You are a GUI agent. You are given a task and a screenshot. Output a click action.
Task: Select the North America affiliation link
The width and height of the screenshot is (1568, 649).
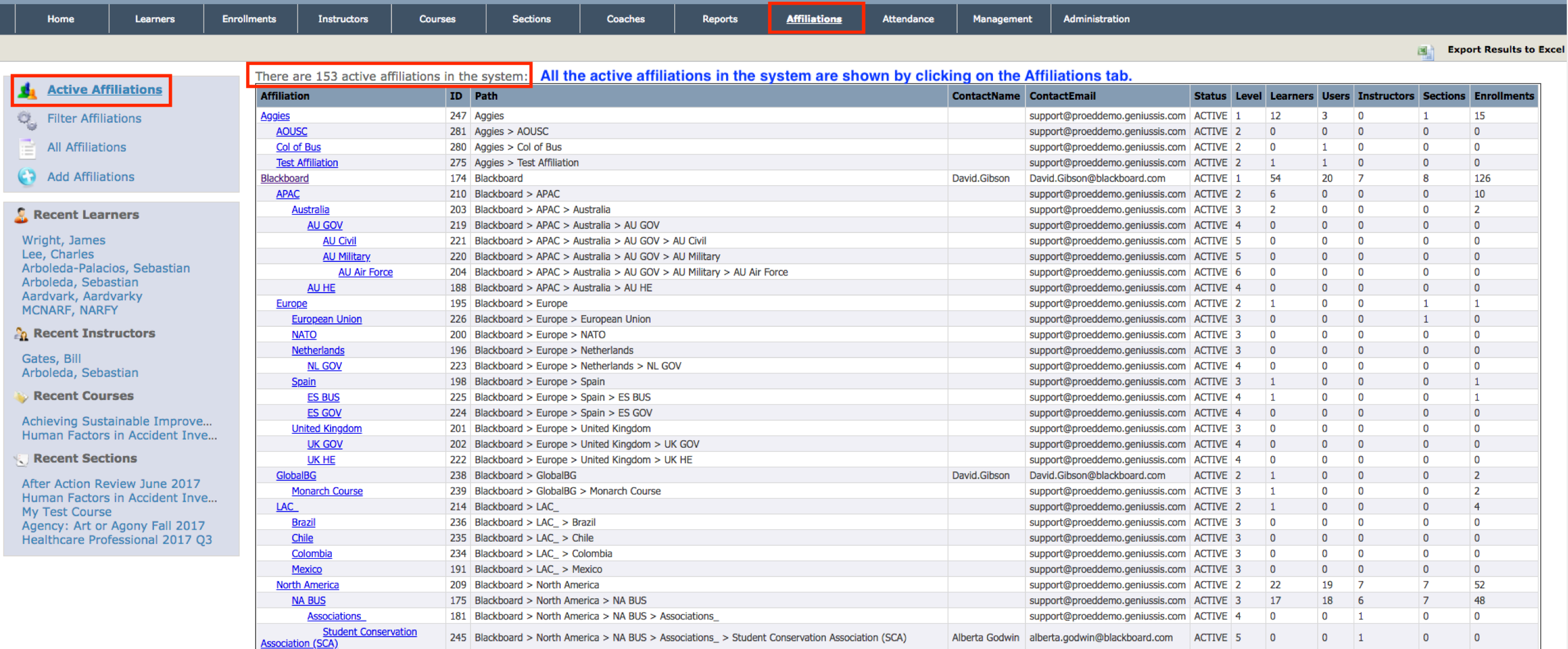pos(308,585)
